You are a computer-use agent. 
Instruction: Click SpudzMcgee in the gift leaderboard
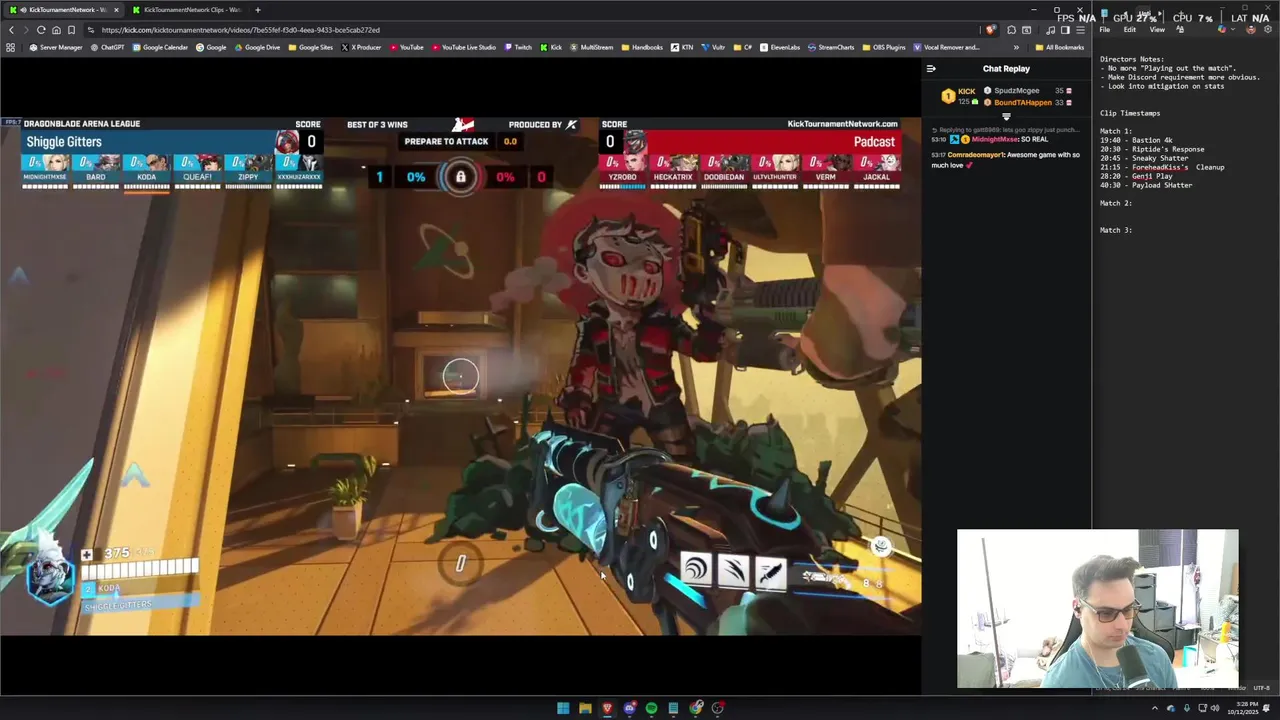point(1016,91)
